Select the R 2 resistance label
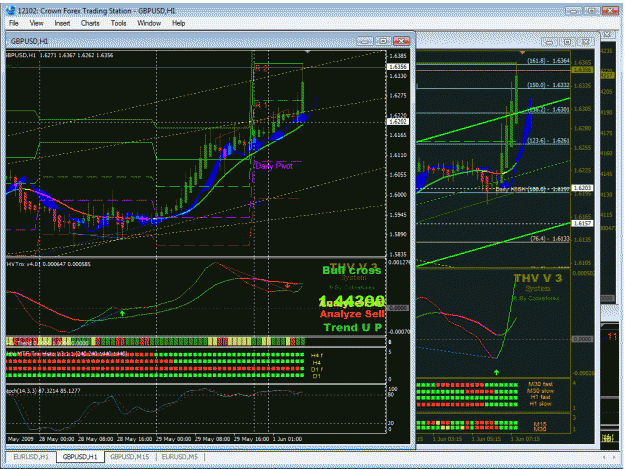The height and width of the screenshot is (469, 625). [261, 69]
